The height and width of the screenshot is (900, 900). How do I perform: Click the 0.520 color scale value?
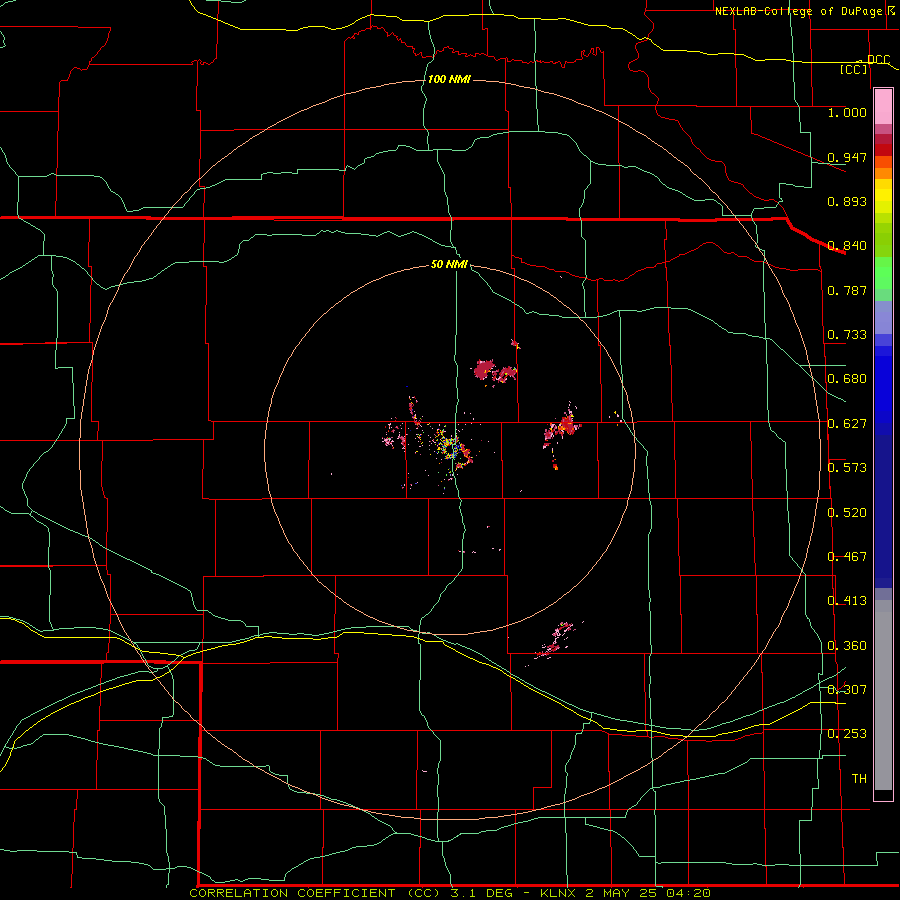847,513
